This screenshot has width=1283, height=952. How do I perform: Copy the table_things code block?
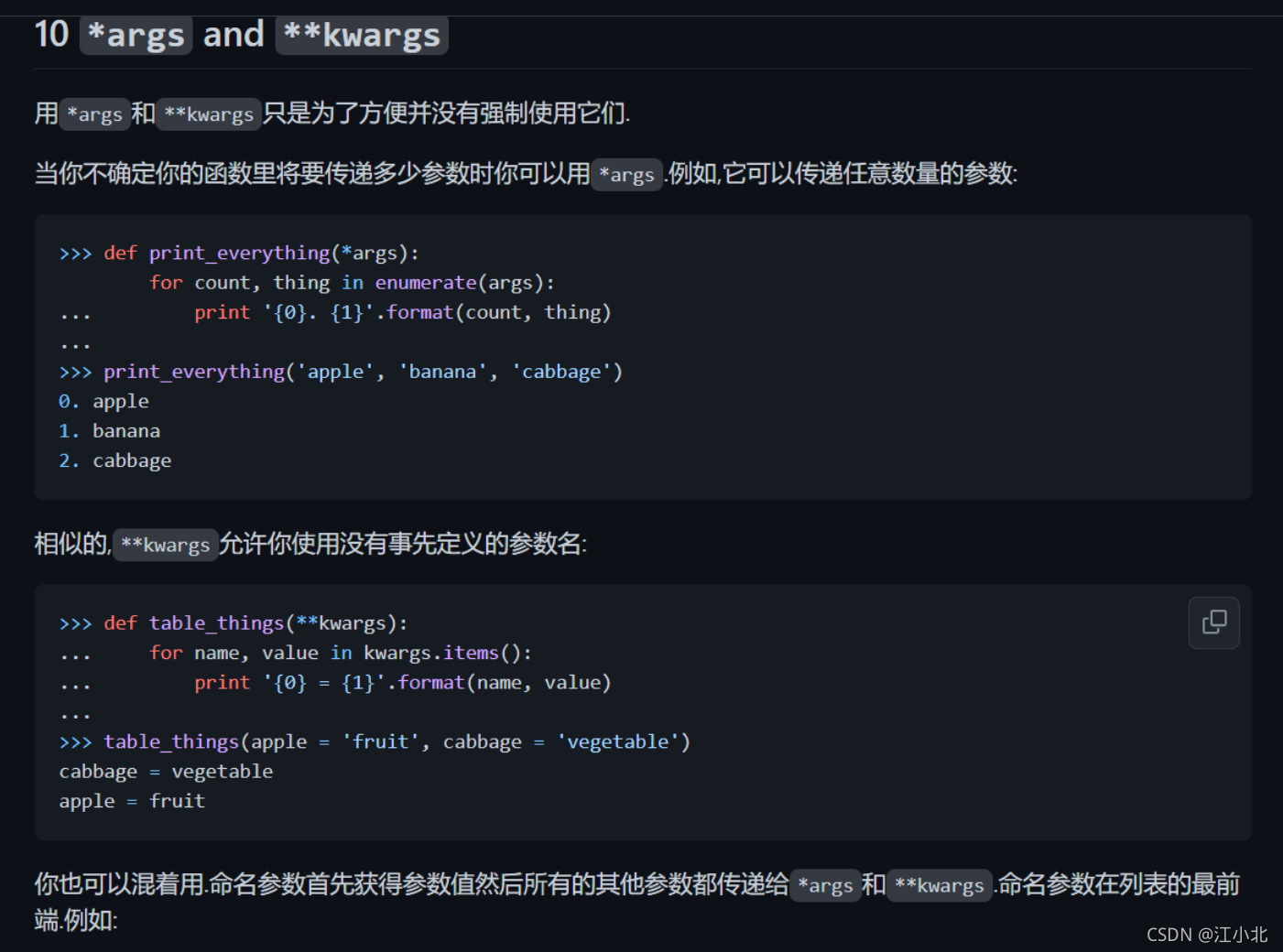pos(1213,622)
